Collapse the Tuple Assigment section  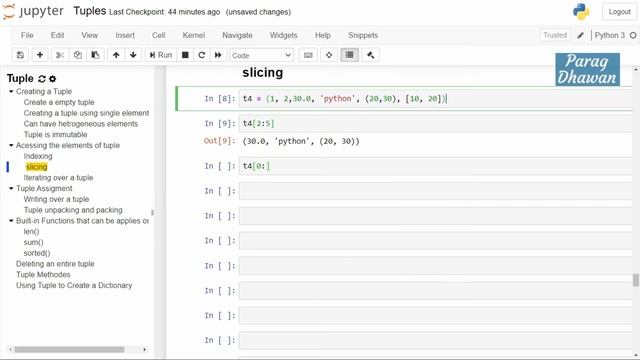click(x=11, y=188)
